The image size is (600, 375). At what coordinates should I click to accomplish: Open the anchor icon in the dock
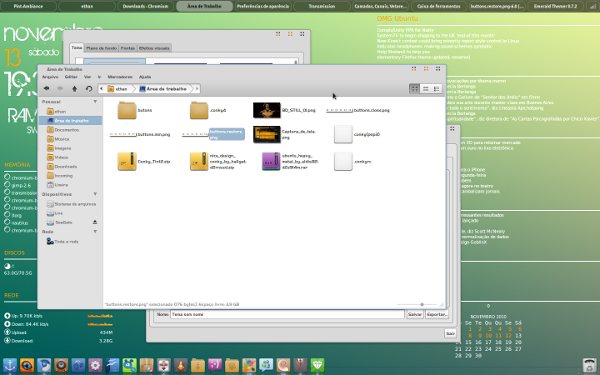tap(10, 365)
